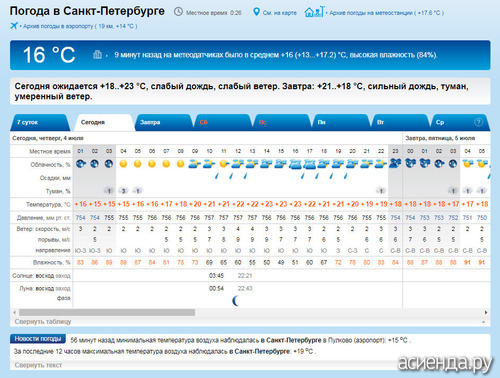Click the large 16 °C reading

(x=49, y=55)
